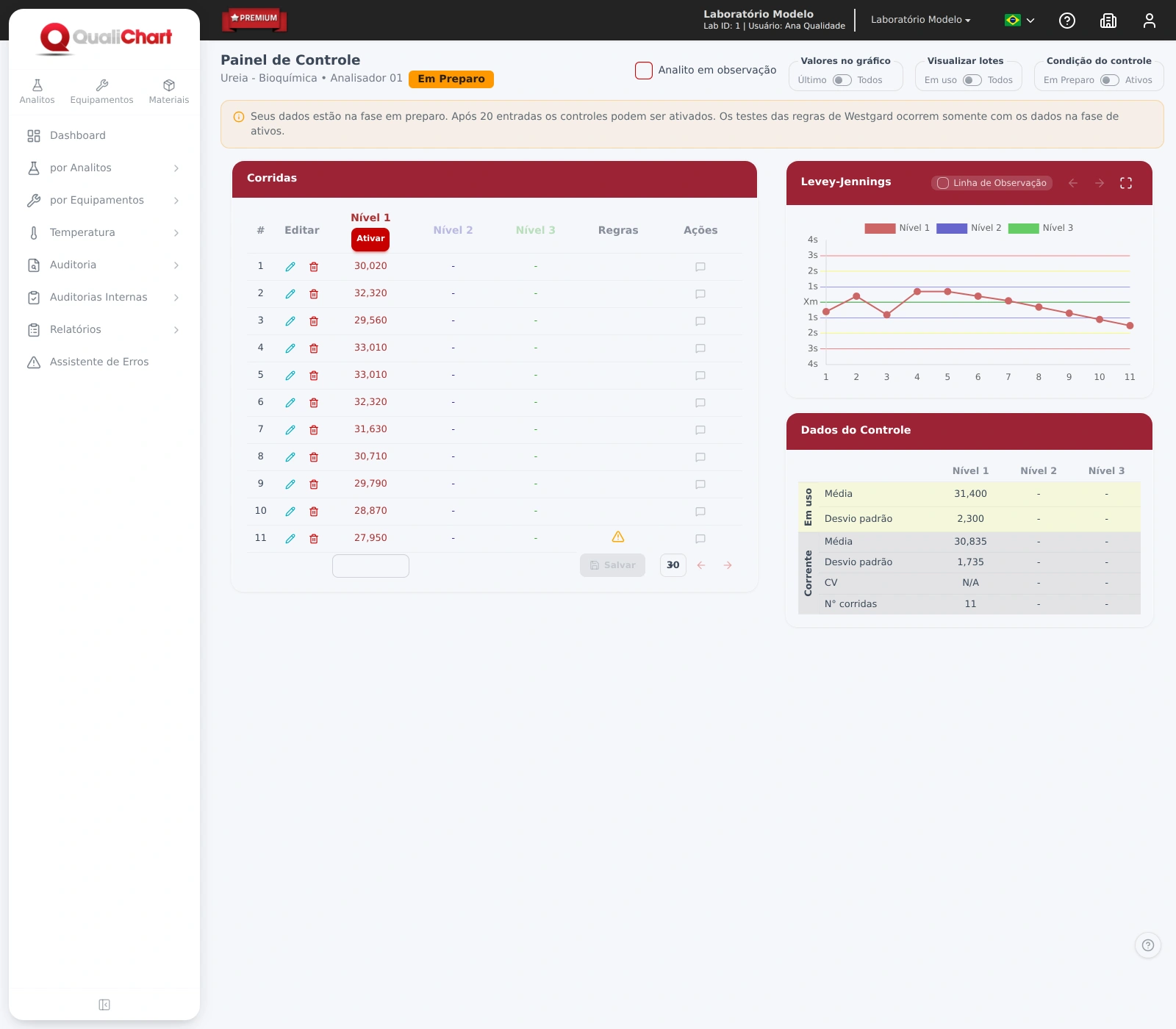The width and height of the screenshot is (1176, 1029).
Task: Toggle Valores no gráfico Último/Todos switch
Action: pos(842,80)
